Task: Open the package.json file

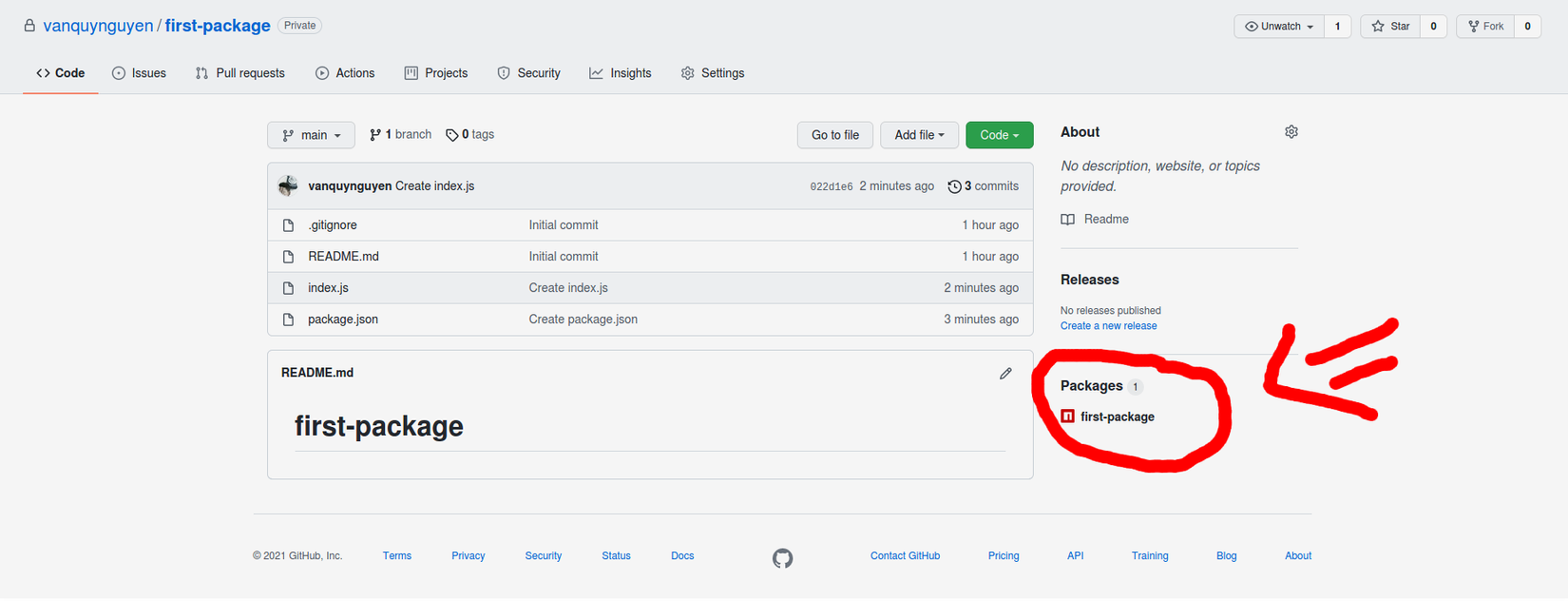Action: (x=343, y=320)
